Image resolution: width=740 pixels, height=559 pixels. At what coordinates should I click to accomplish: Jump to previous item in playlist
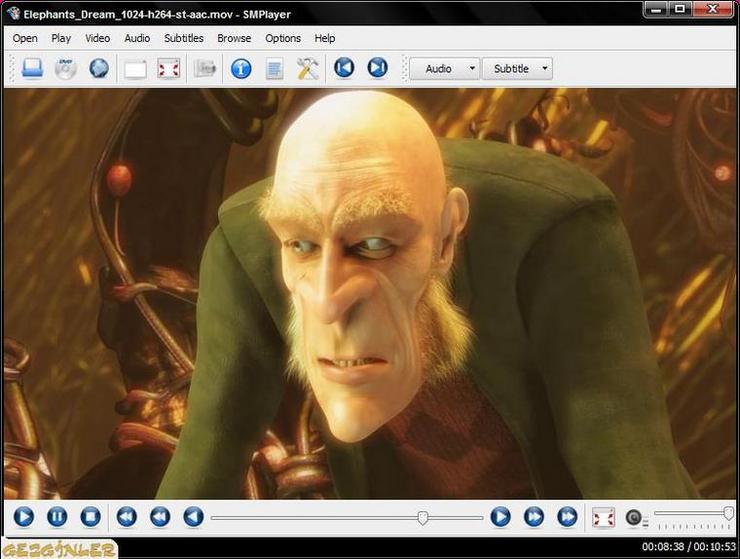click(344, 68)
